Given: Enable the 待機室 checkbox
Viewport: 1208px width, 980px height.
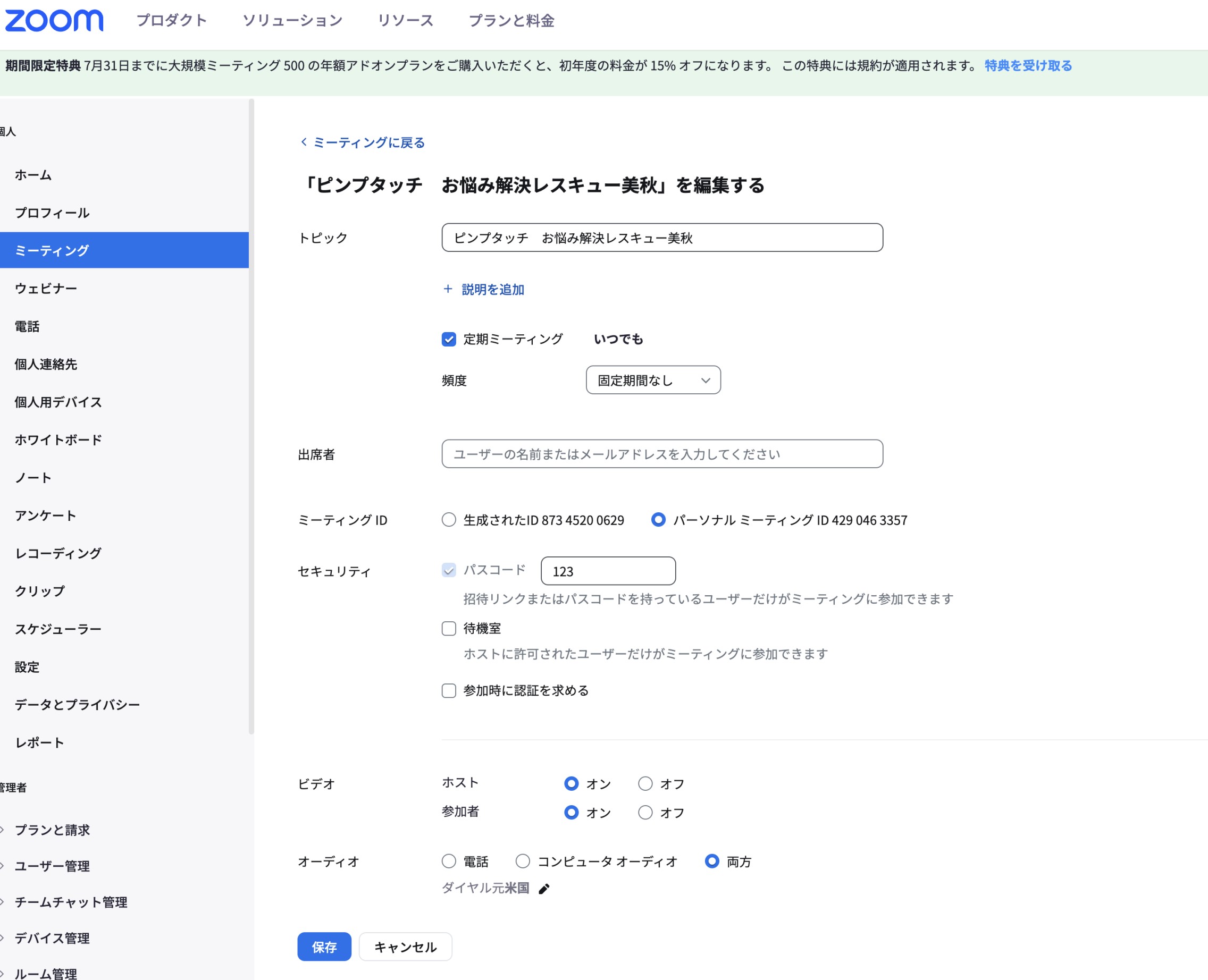Looking at the screenshot, I should [x=449, y=628].
